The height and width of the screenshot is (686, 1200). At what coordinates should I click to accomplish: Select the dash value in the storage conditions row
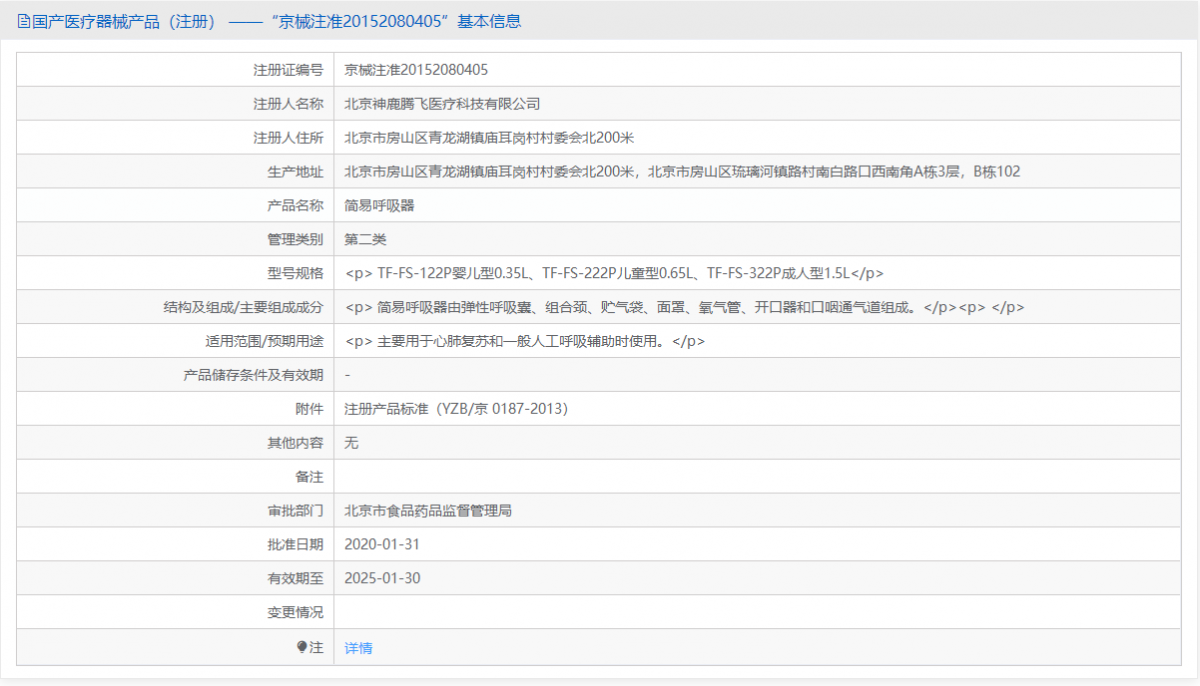(347, 375)
